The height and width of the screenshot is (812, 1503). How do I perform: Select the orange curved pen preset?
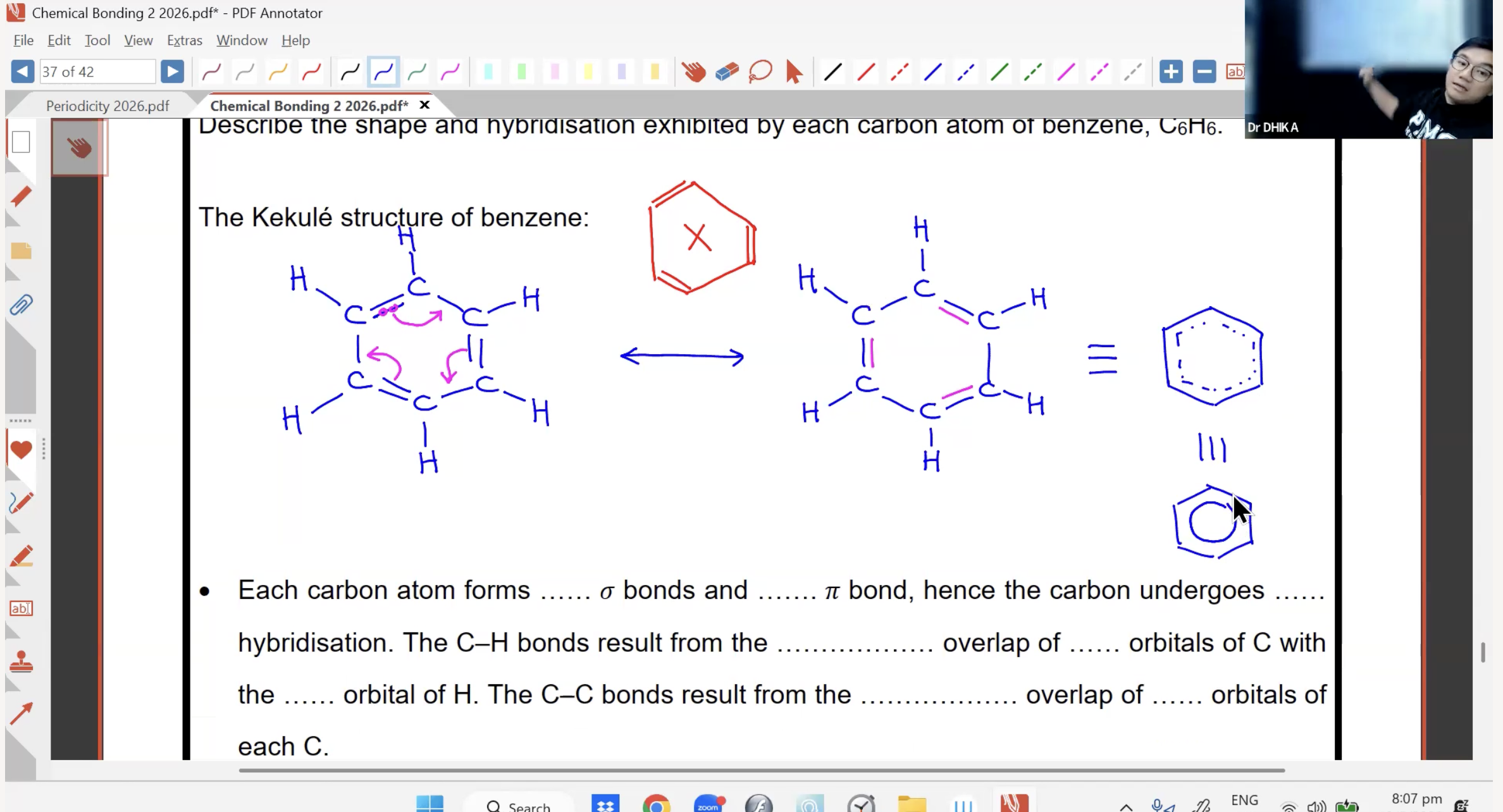point(278,71)
